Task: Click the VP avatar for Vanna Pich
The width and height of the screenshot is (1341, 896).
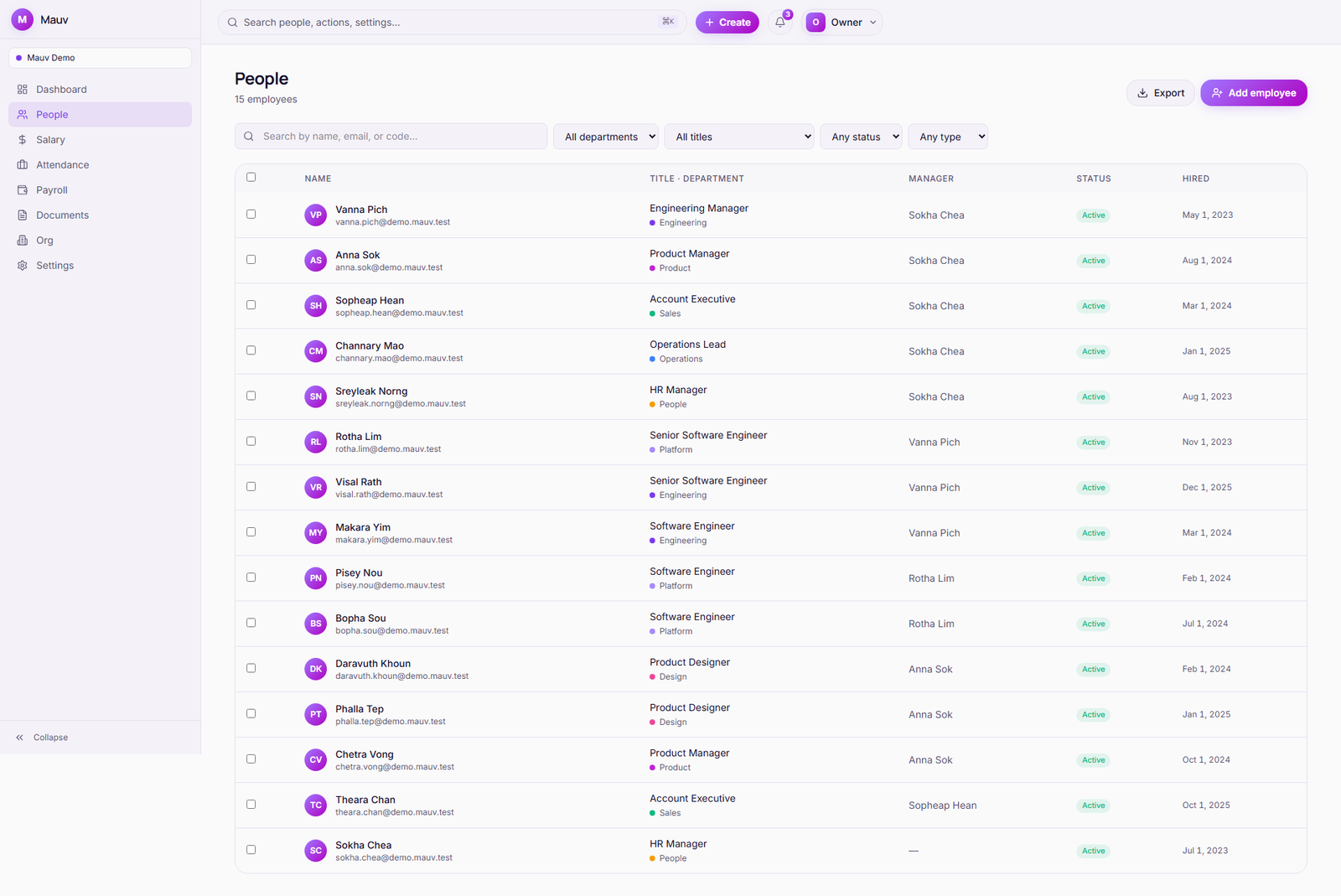Action: point(316,215)
